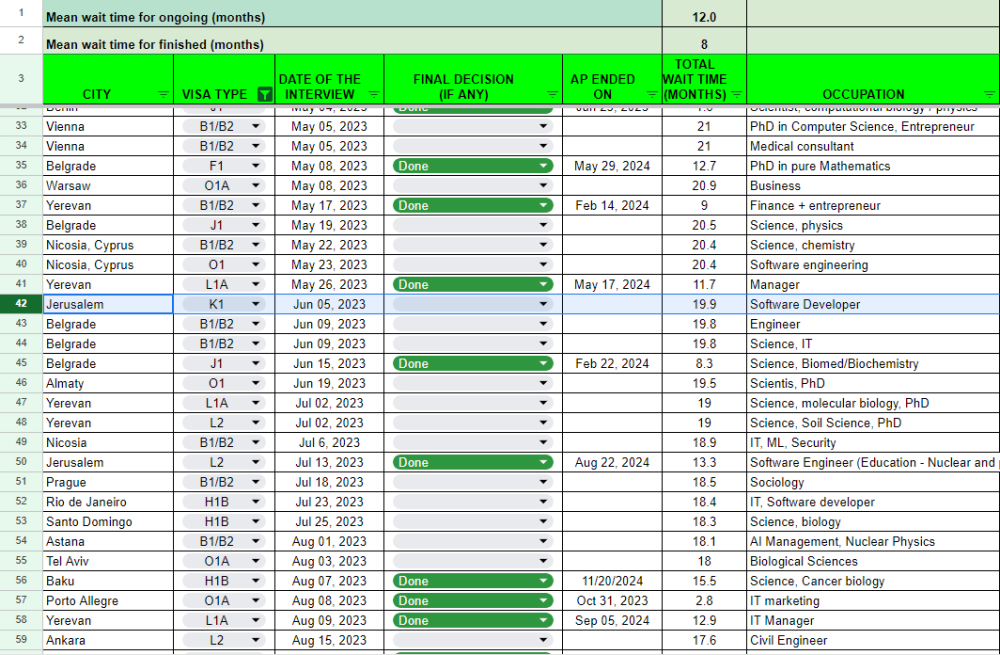
Task: Select the mean finished wait value 8 cell
Action: [x=704, y=41]
